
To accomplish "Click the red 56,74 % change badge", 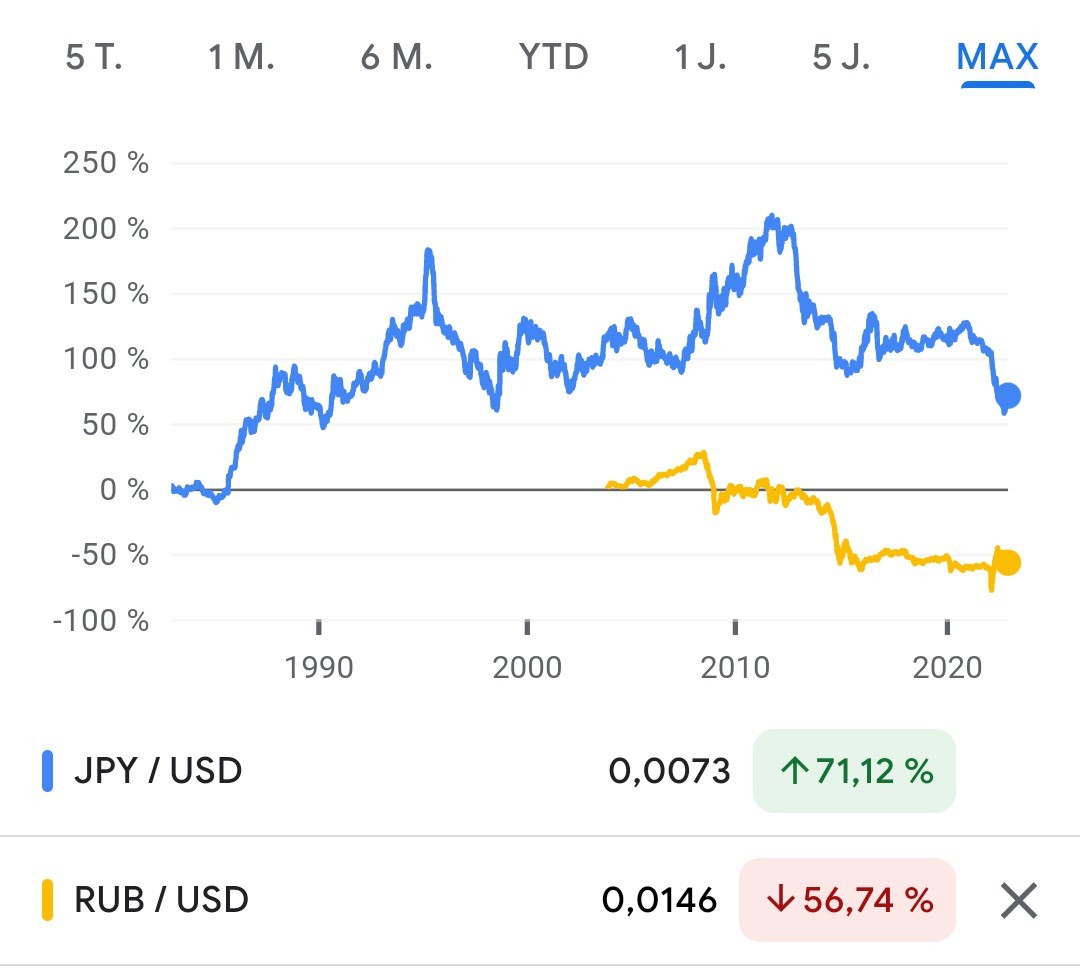I will [847, 900].
